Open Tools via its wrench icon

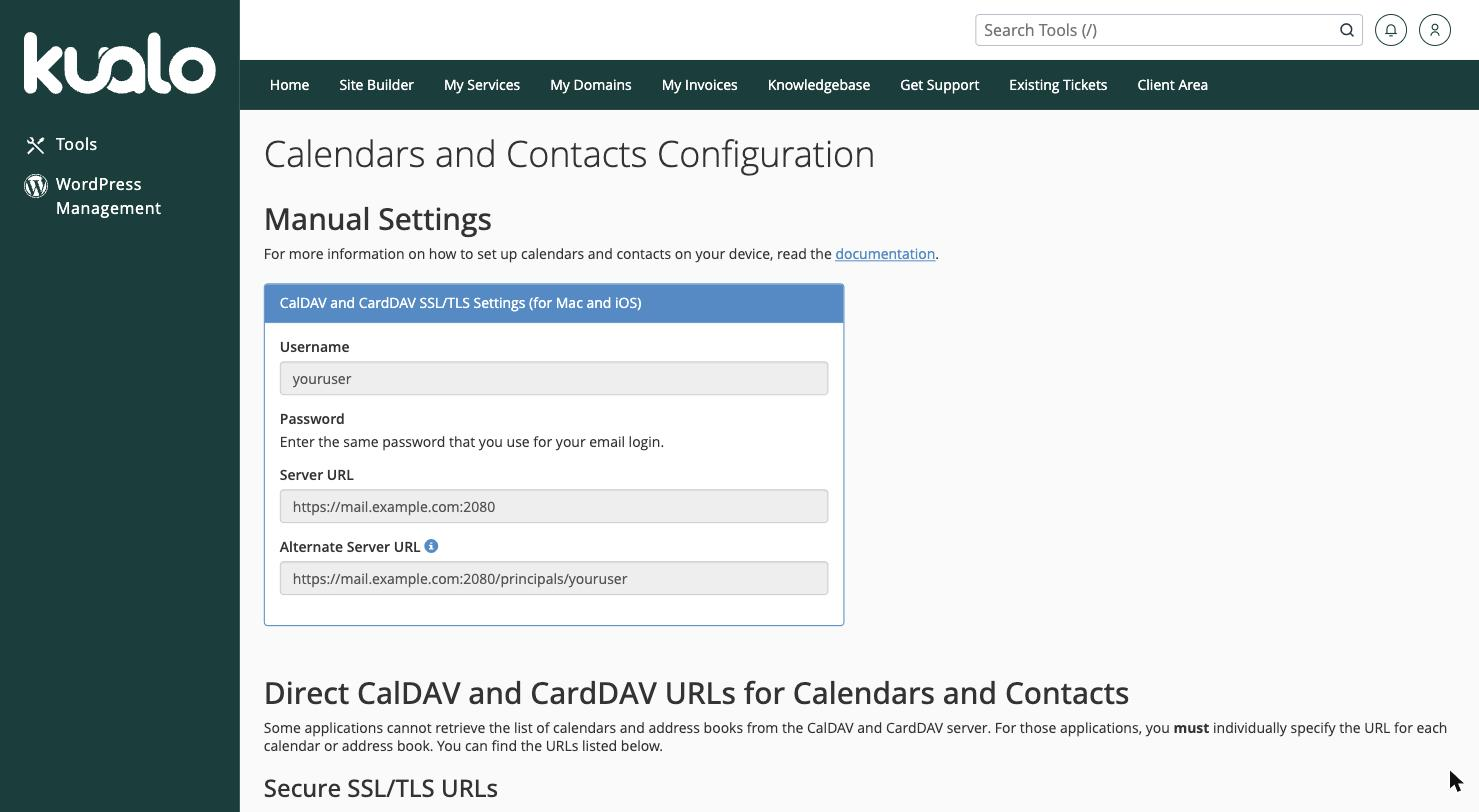pyautogui.click(x=36, y=145)
